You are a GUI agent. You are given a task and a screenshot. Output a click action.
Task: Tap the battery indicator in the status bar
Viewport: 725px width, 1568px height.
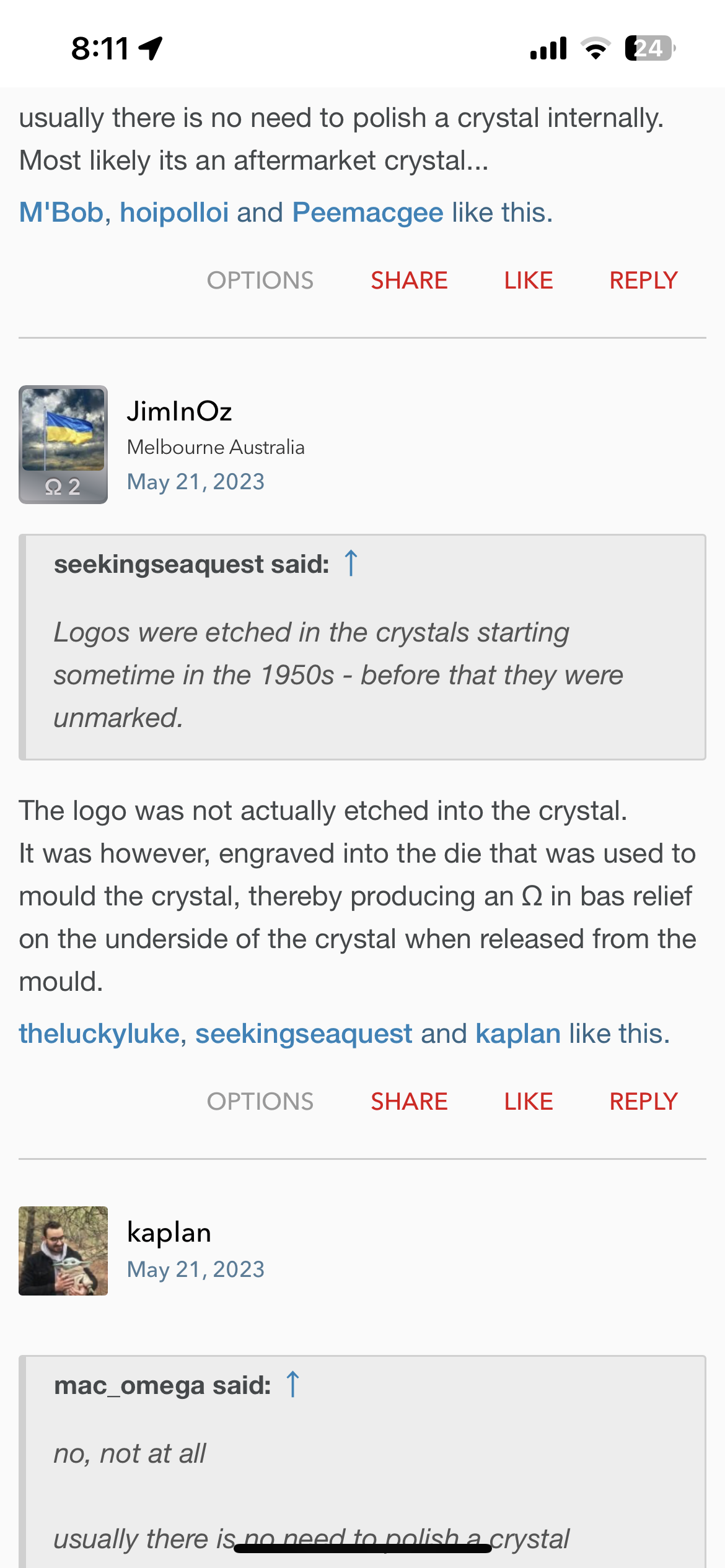click(649, 48)
